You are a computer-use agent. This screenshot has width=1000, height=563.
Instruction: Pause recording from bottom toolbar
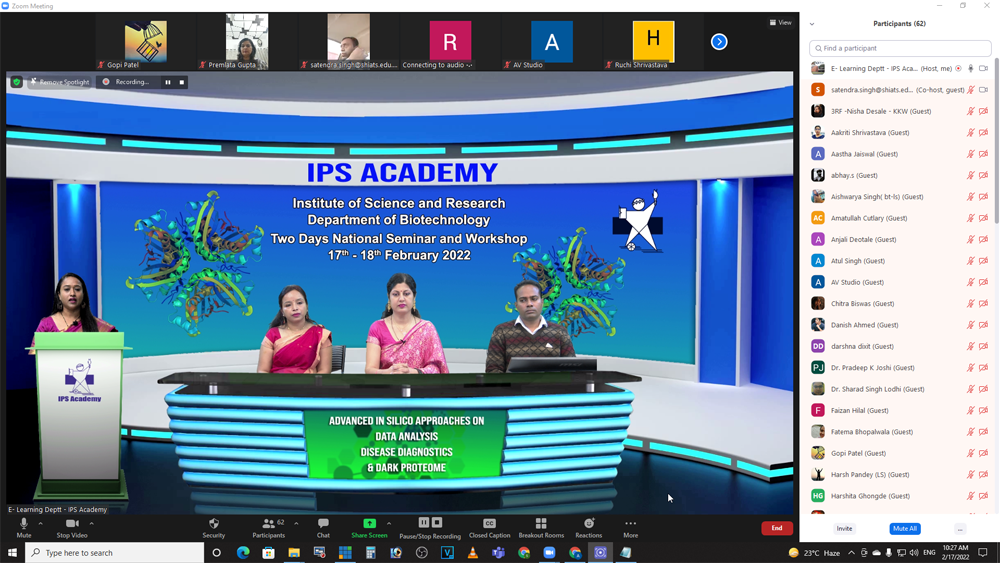pos(423,522)
